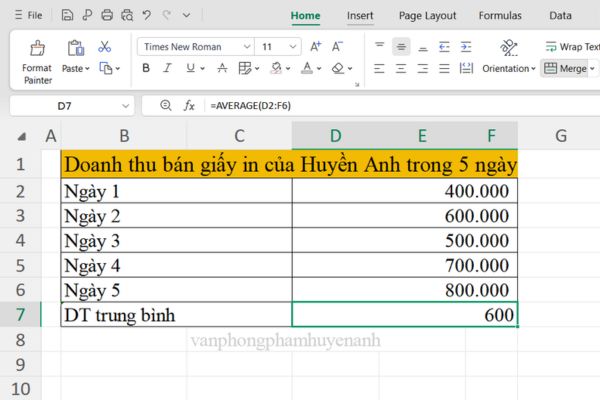
Task: Click the Paste clipboard icon
Action: (x=76, y=48)
